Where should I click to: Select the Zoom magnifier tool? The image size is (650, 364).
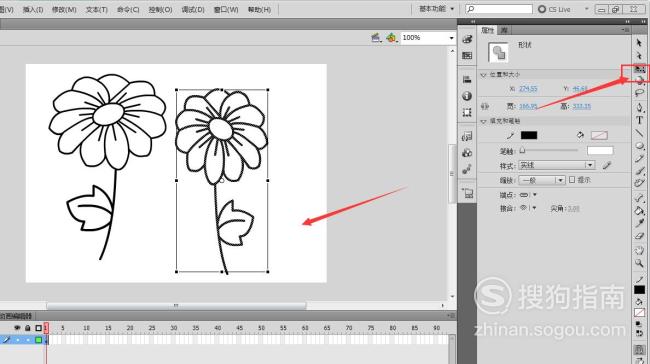point(639,263)
